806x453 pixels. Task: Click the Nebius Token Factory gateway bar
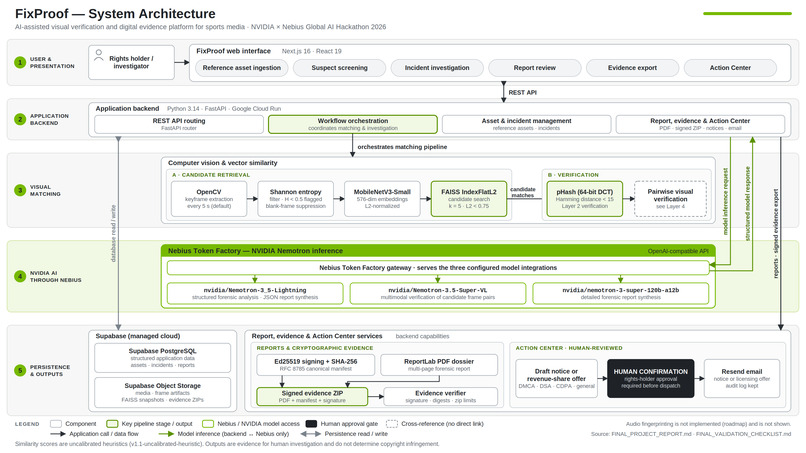point(438,267)
